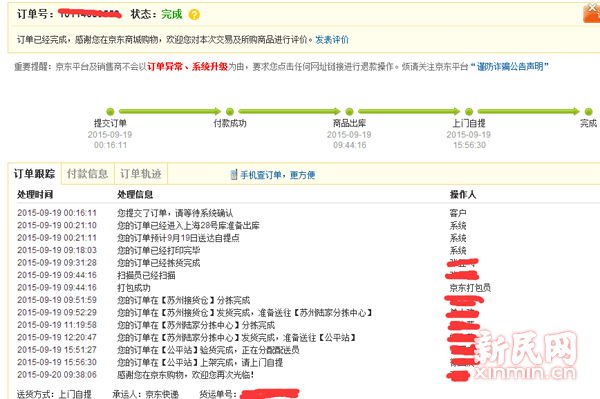Click the 处理信息 column header
600x399 pixels.
click(135, 195)
